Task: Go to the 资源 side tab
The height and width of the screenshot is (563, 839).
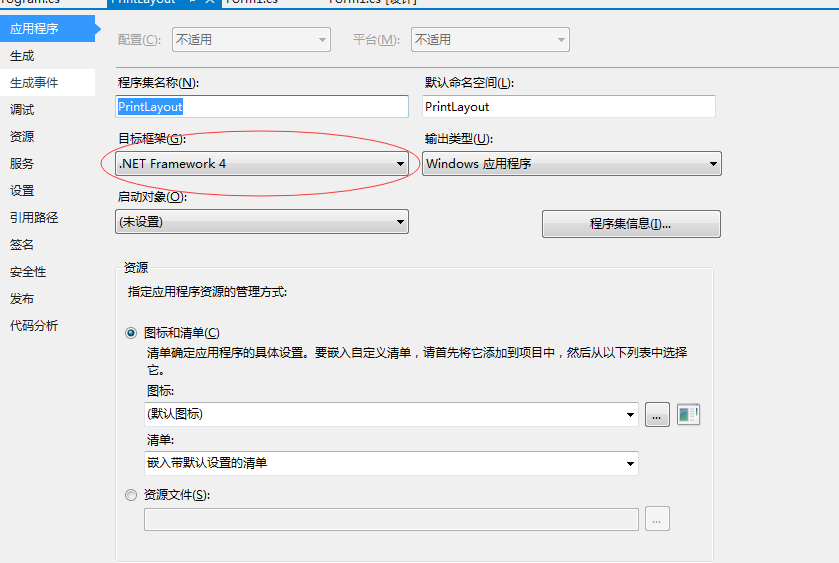Action: pyautogui.click(x=47, y=136)
